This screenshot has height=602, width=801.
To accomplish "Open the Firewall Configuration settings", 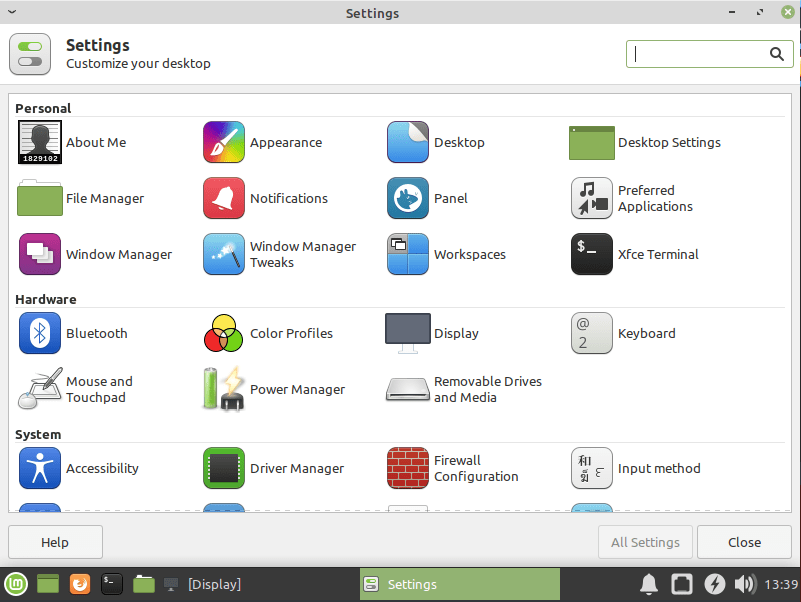I will point(407,468).
